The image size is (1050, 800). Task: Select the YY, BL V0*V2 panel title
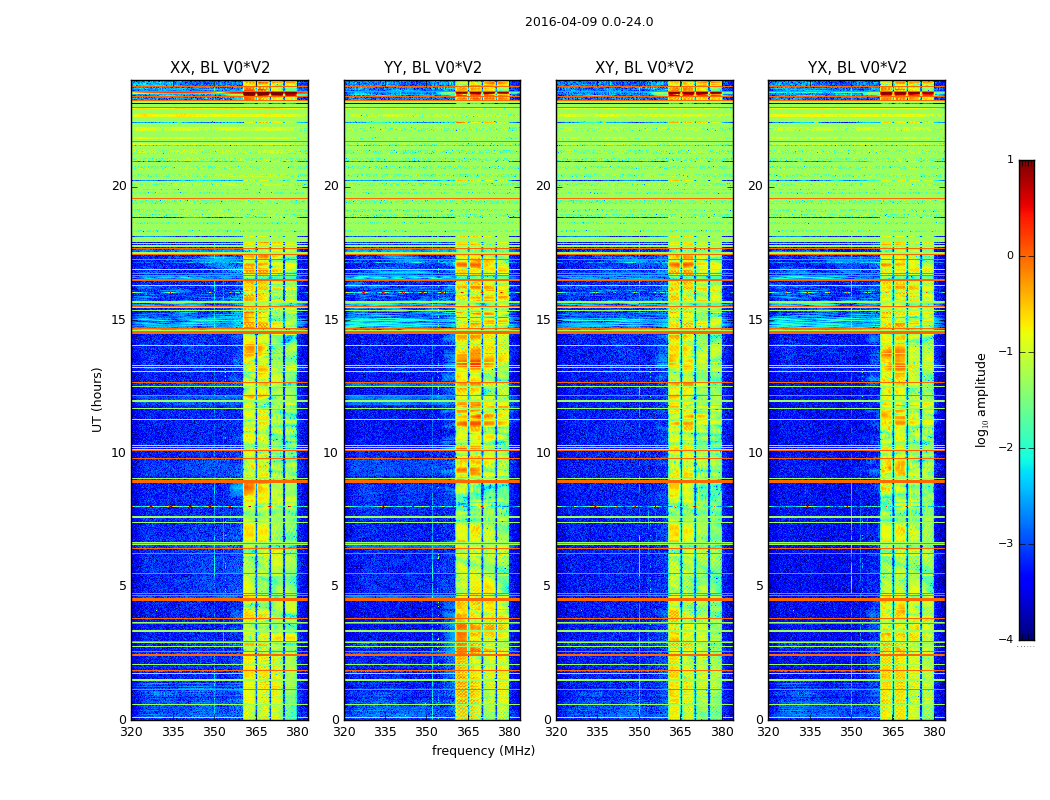[x=432, y=68]
